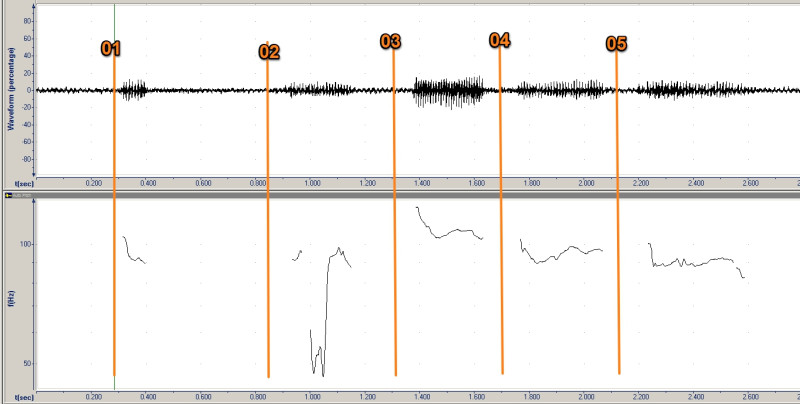
Task: Click the 40 tick on waveform axis
Action: 28,56
